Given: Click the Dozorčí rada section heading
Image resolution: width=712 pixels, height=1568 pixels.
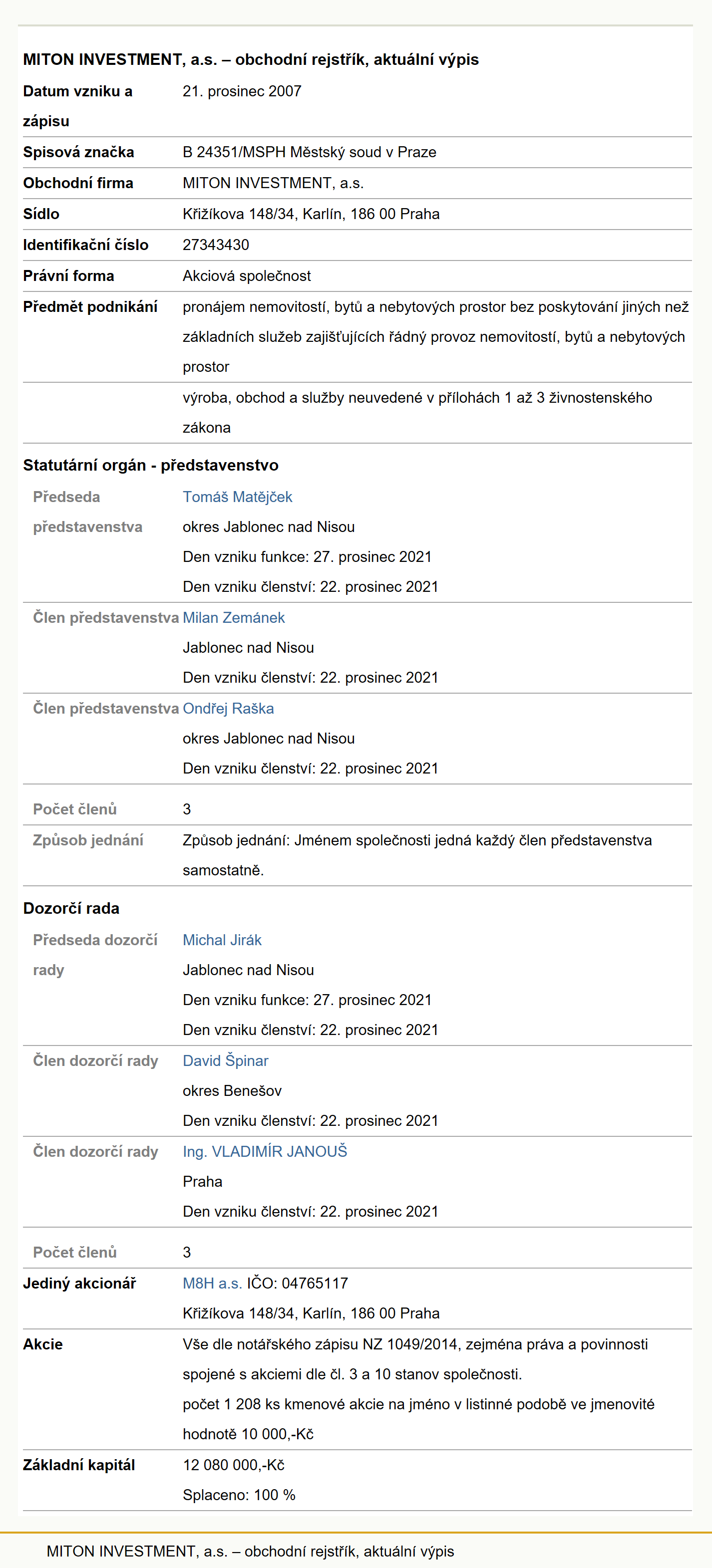Looking at the screenshot, I should pos(71,908).
